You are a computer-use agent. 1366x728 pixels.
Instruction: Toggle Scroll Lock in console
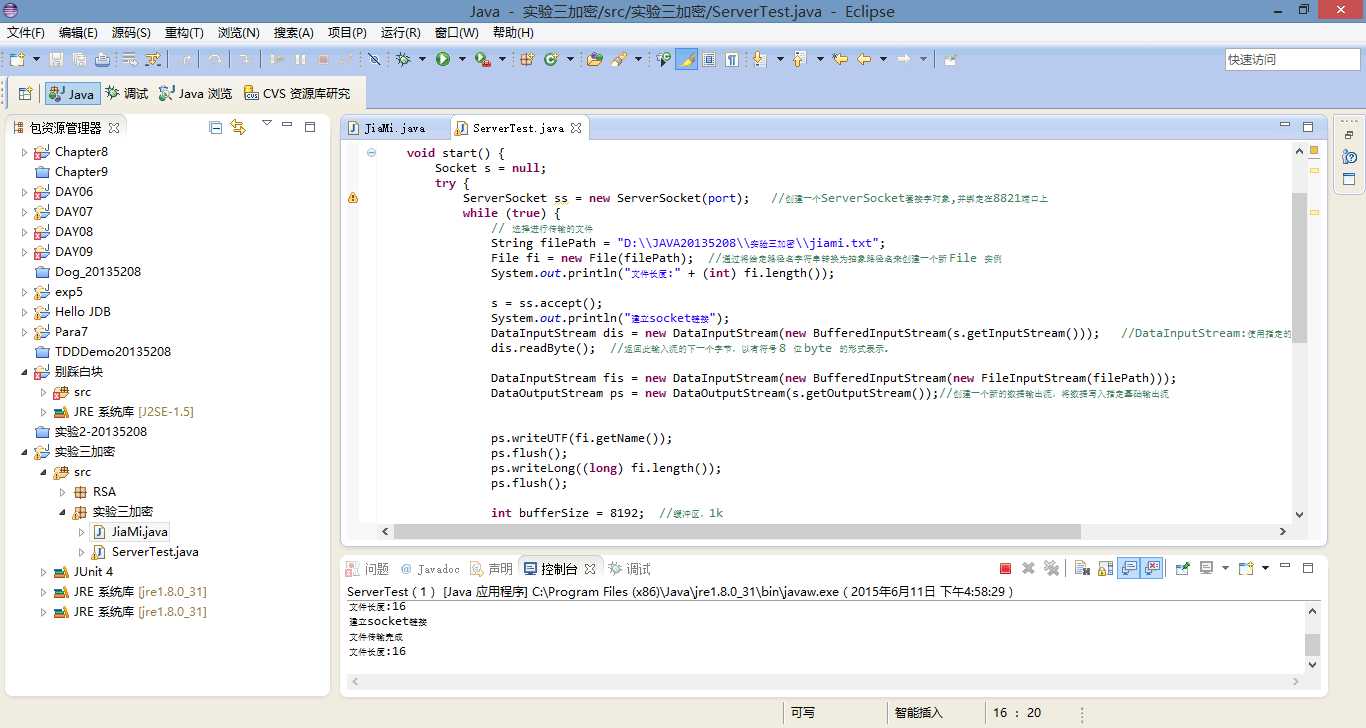[x=1105, y=568]
